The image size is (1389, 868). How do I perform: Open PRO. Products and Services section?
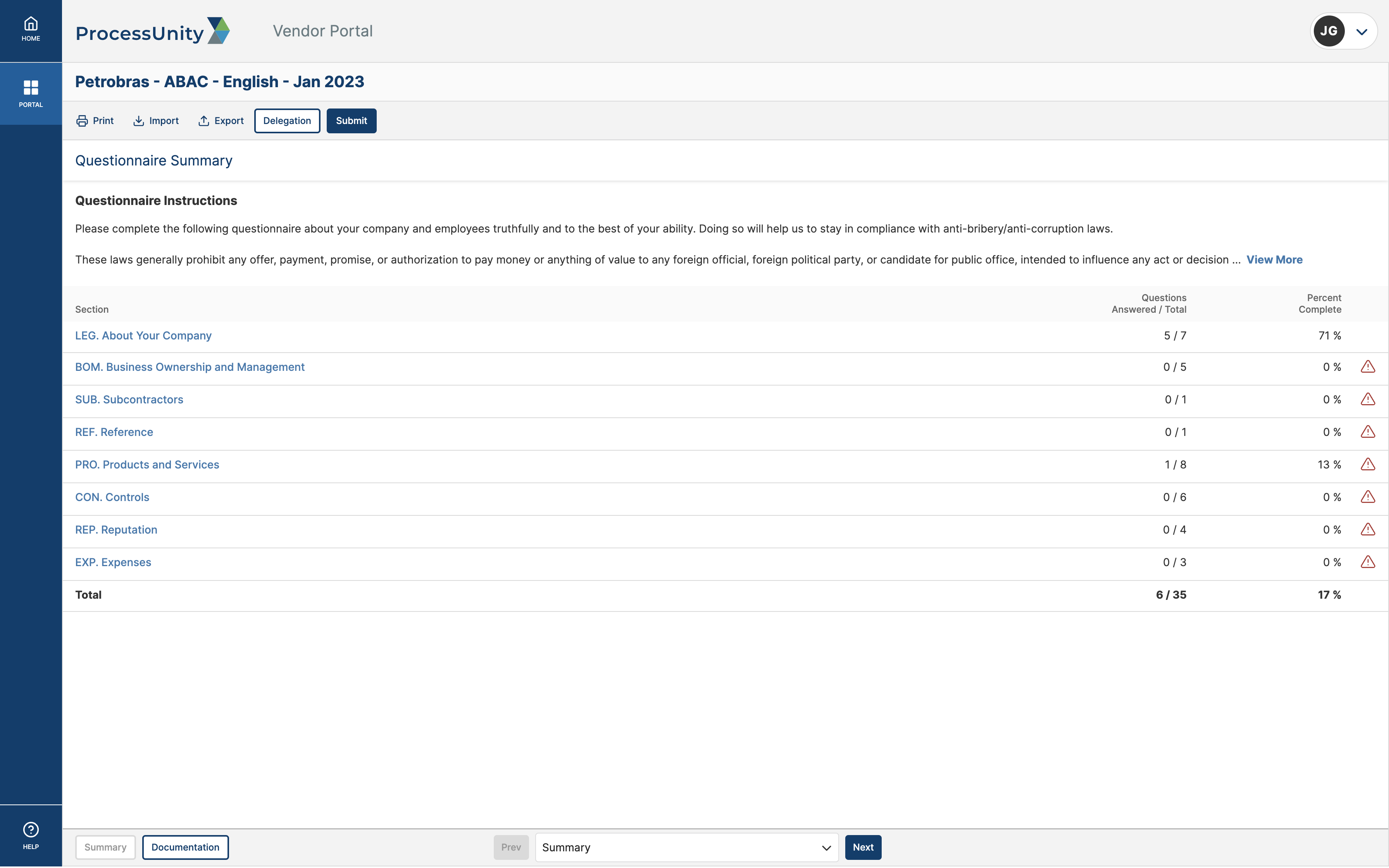coord(147,465)
